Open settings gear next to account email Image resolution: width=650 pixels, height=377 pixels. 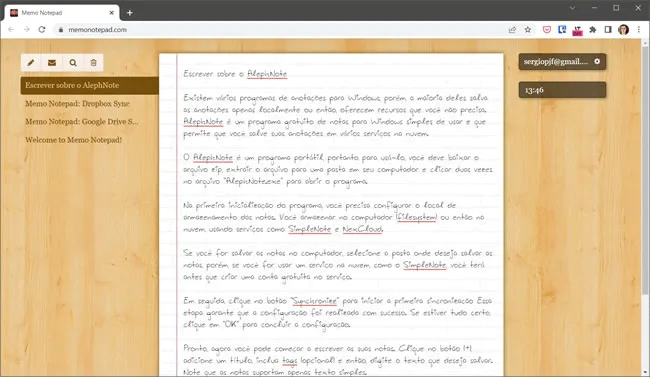point(597,61)
